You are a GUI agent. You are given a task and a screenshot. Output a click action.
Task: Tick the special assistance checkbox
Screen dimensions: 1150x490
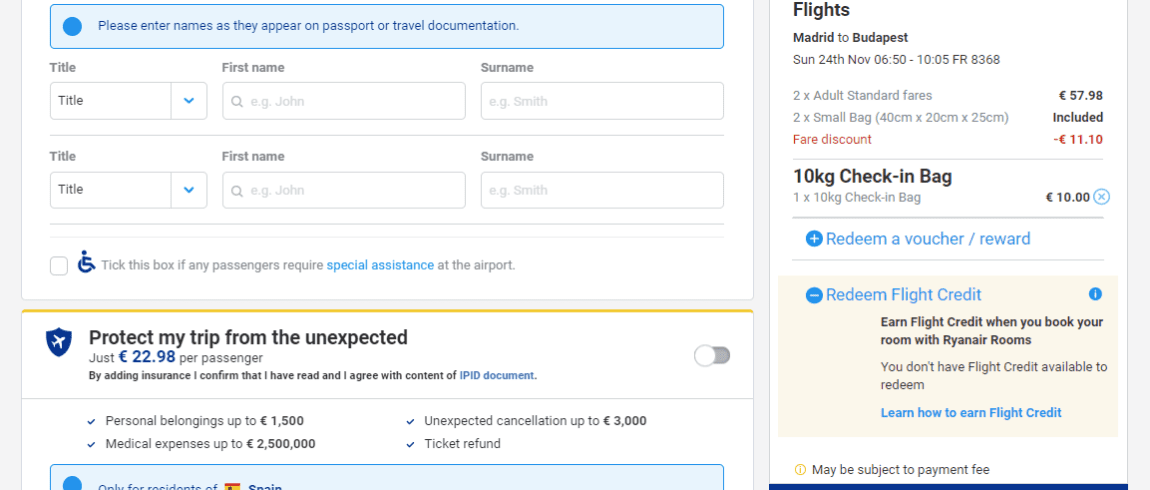(x=59, y=266)
